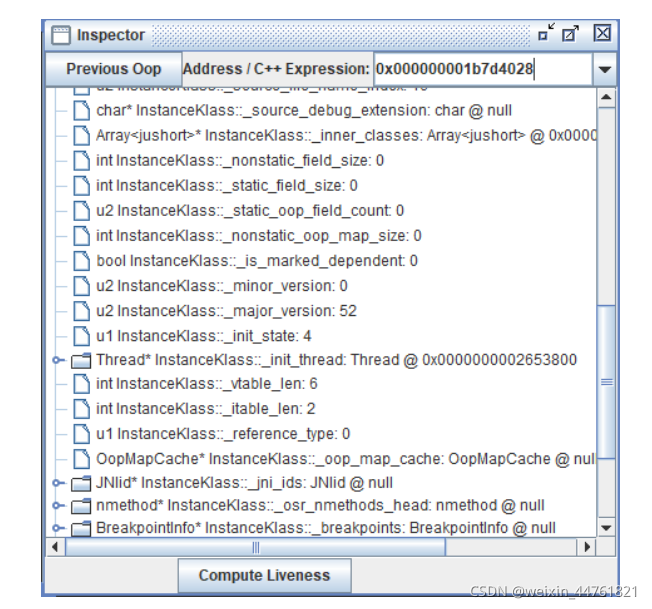Select the JNIid @ null row text

click(244, 483)
